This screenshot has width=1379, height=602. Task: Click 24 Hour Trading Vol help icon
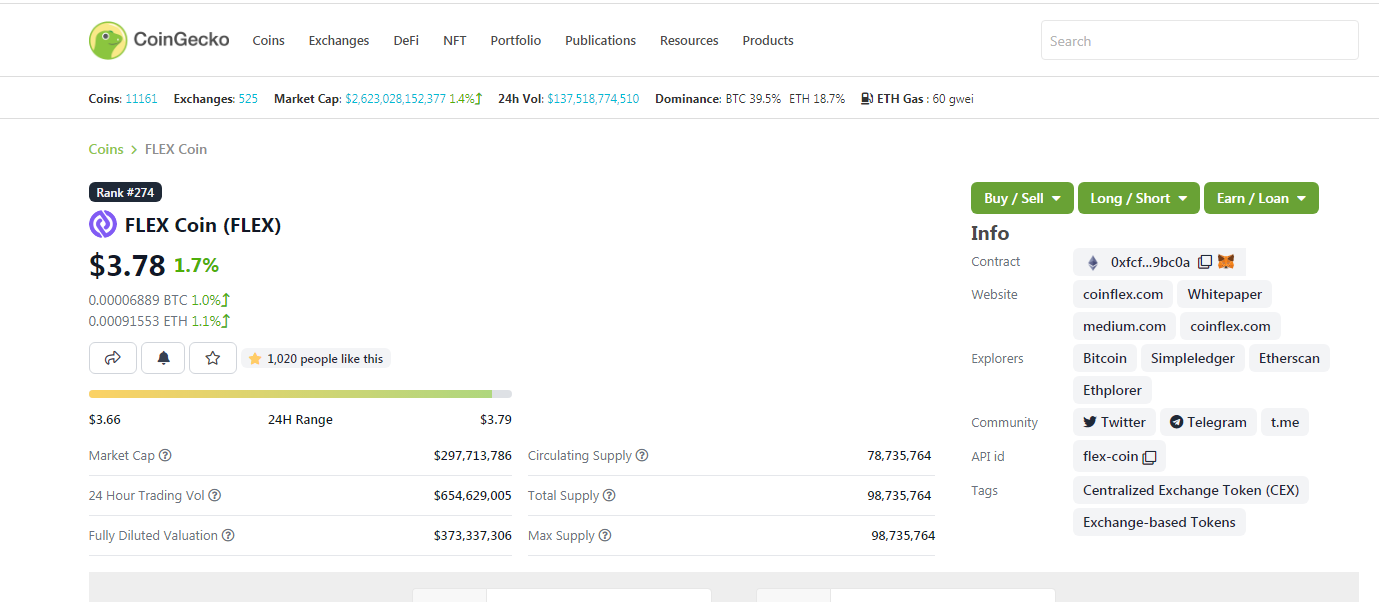215,495
